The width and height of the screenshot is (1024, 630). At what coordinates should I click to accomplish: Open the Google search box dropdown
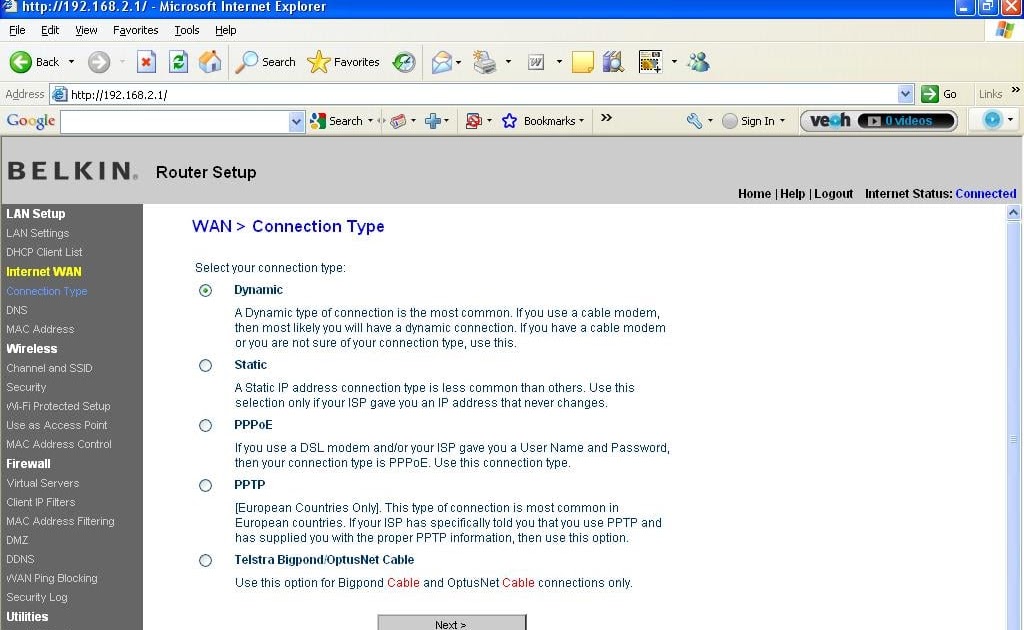click(296, 121)
